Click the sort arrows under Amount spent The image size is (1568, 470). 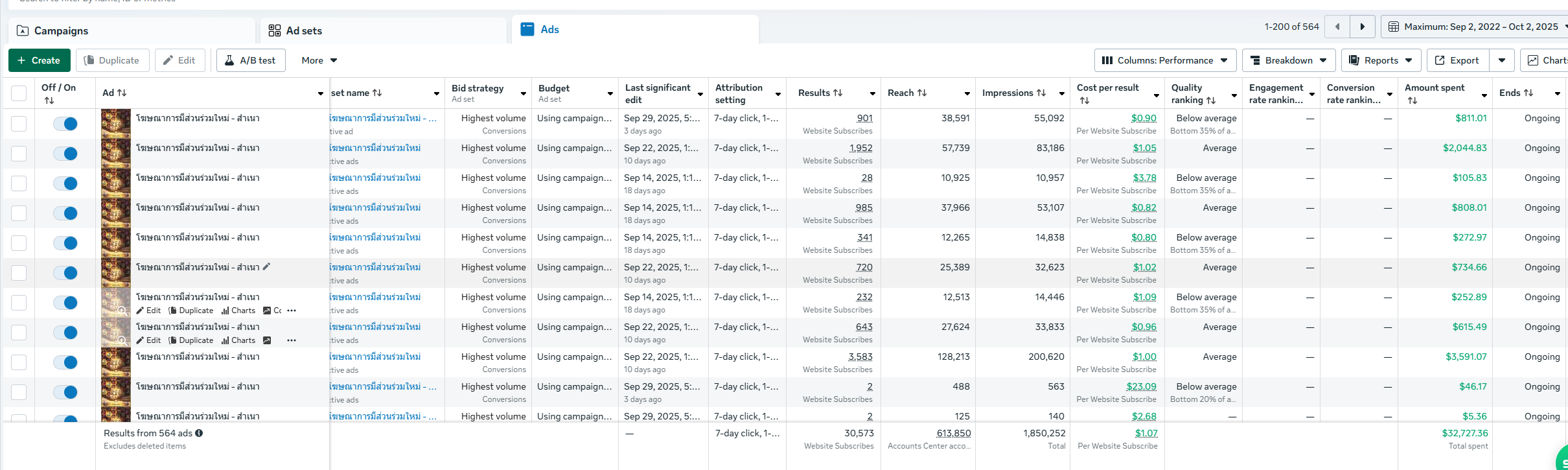click(1412, 100)
